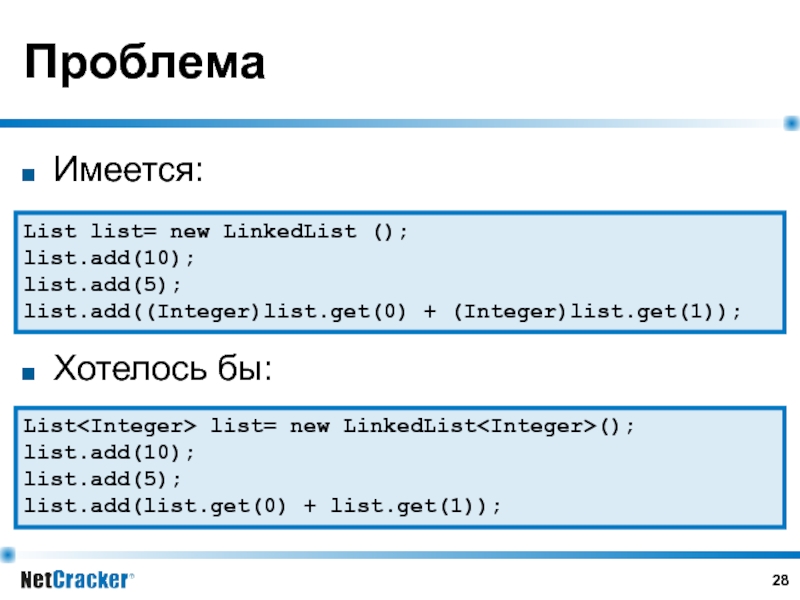Click the bullet square beside Имеется
This screenshot has width=800, height=600.
[29, 175]
